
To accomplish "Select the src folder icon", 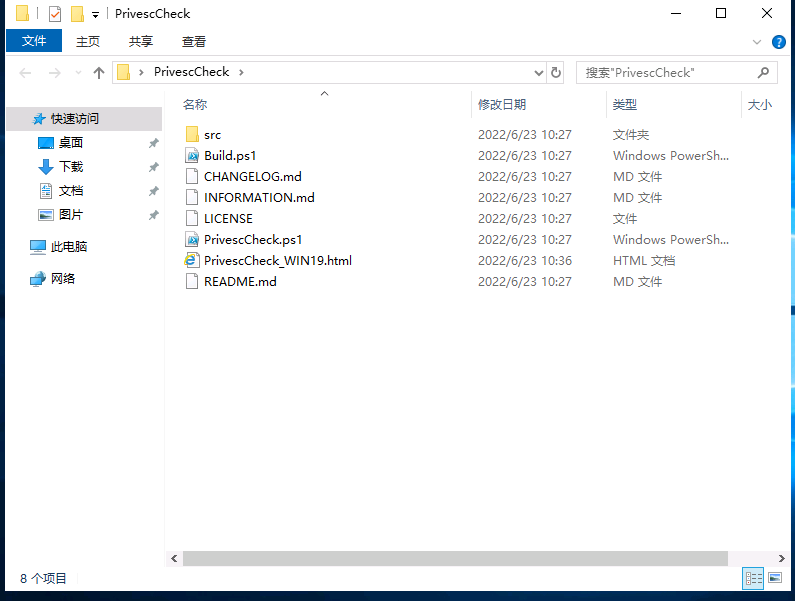I will click(193, 135).
